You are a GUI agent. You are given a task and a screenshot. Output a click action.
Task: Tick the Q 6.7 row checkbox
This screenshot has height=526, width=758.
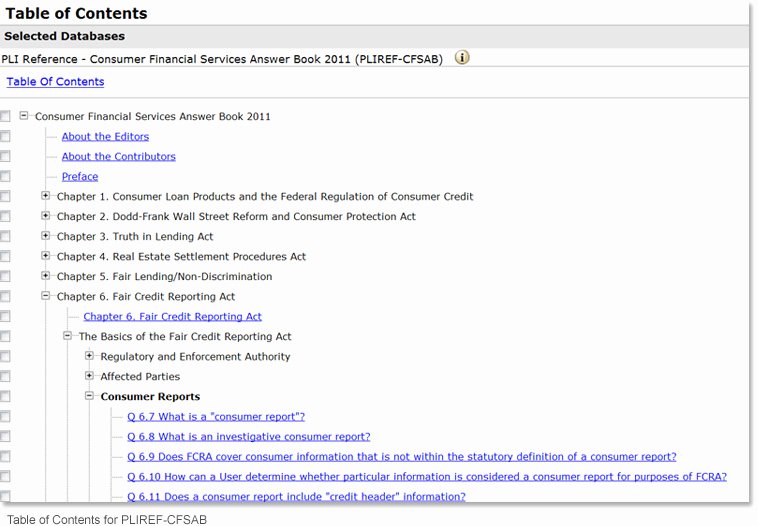[5, 416]
